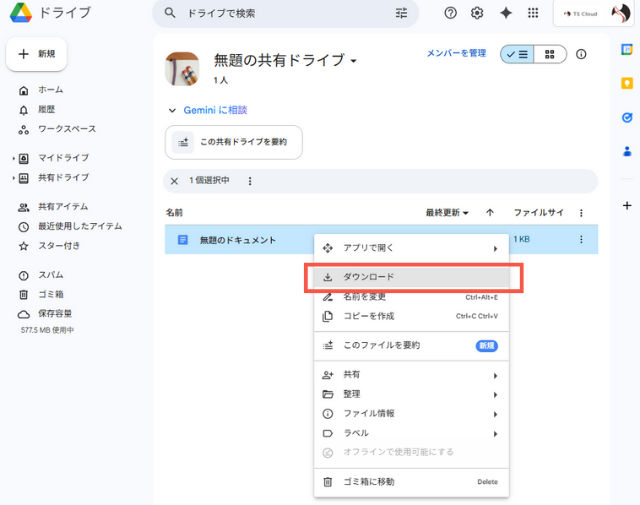Click the New button
The image size is (640, 505).
(36, 53)
